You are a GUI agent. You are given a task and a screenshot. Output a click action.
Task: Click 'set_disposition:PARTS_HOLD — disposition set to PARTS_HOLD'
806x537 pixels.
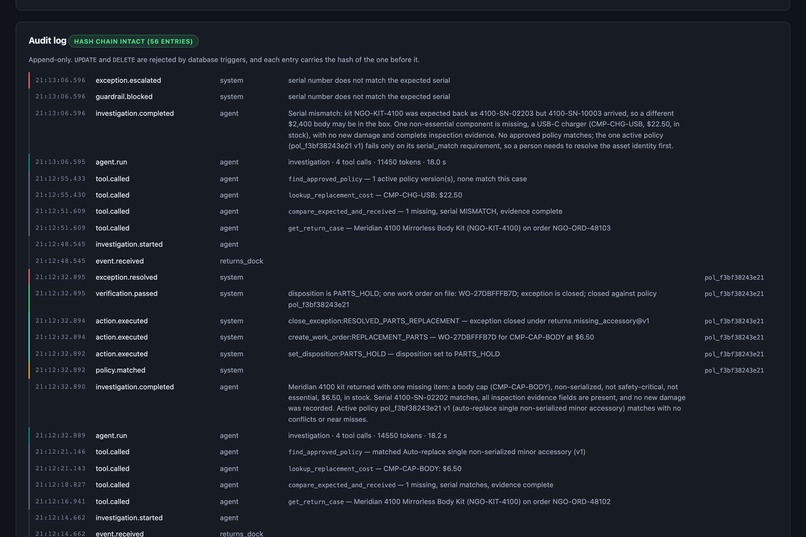(393, 354)
